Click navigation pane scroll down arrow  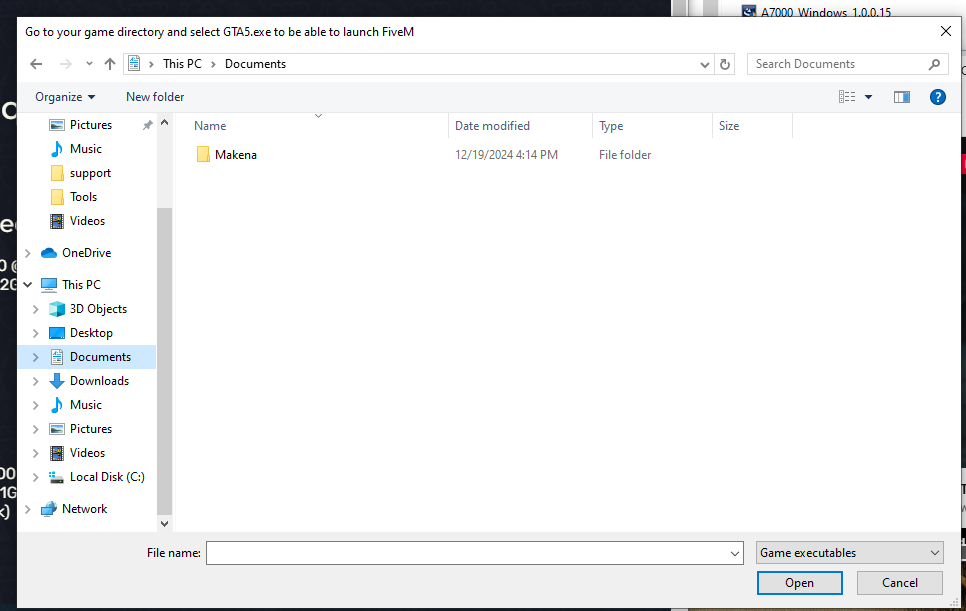click(x=164, y=524)
